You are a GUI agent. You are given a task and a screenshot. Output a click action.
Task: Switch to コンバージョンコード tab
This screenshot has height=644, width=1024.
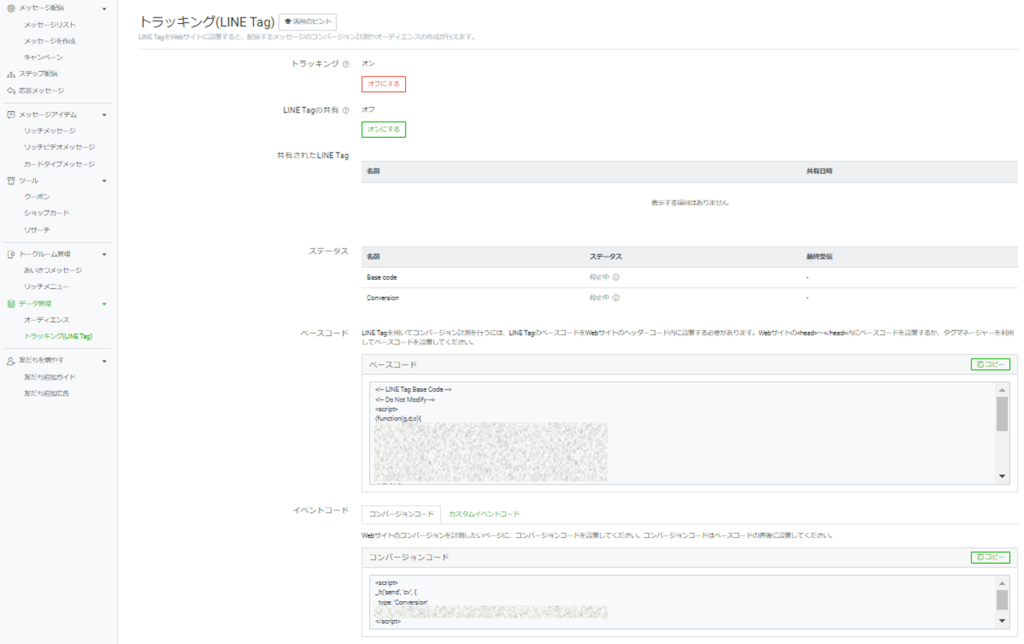[x=401, y=514]
